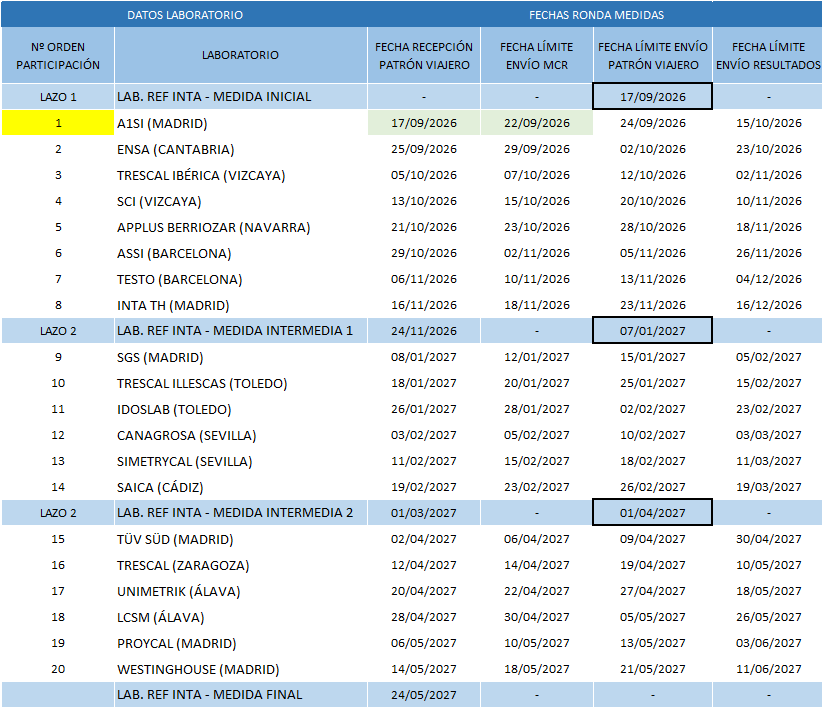Click LAZO 2 cell beside MEDIDA INTERMEDIA 2
Screen dimensions: 822x707
click(58, 513)
